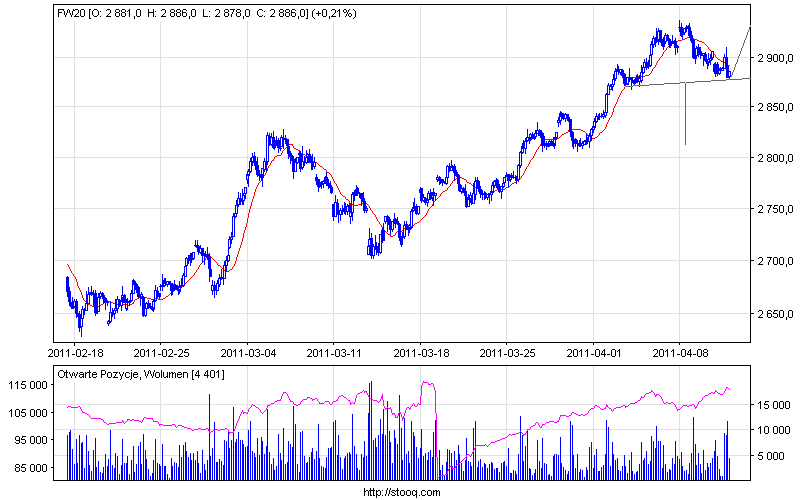Click the 2011-03-04 date label

click(248, 353)
